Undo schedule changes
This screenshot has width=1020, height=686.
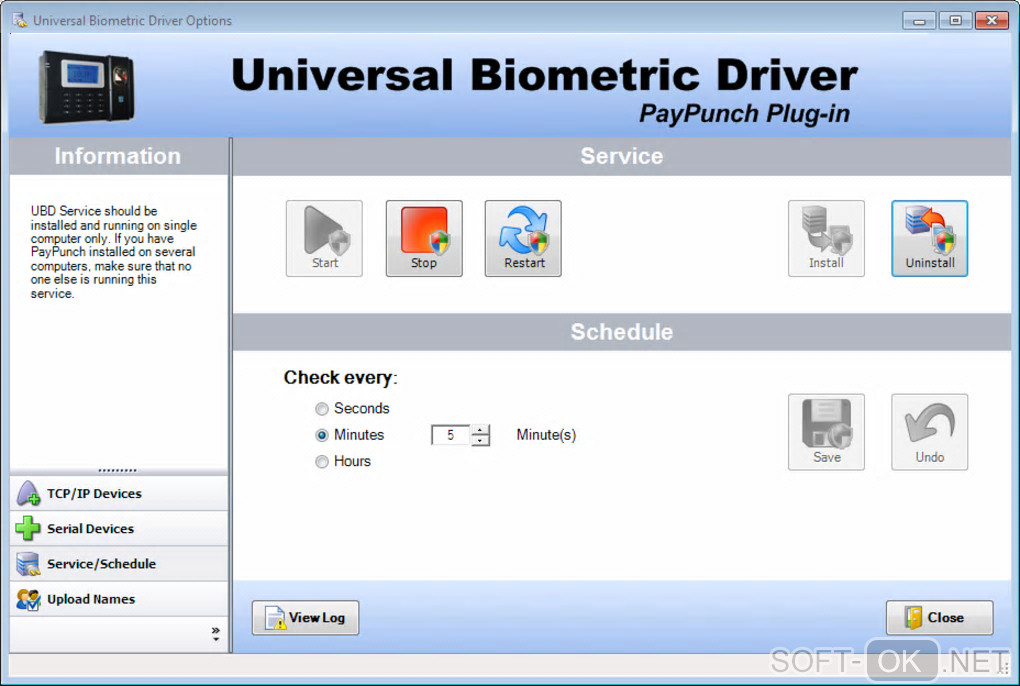(x=930, y=432)
